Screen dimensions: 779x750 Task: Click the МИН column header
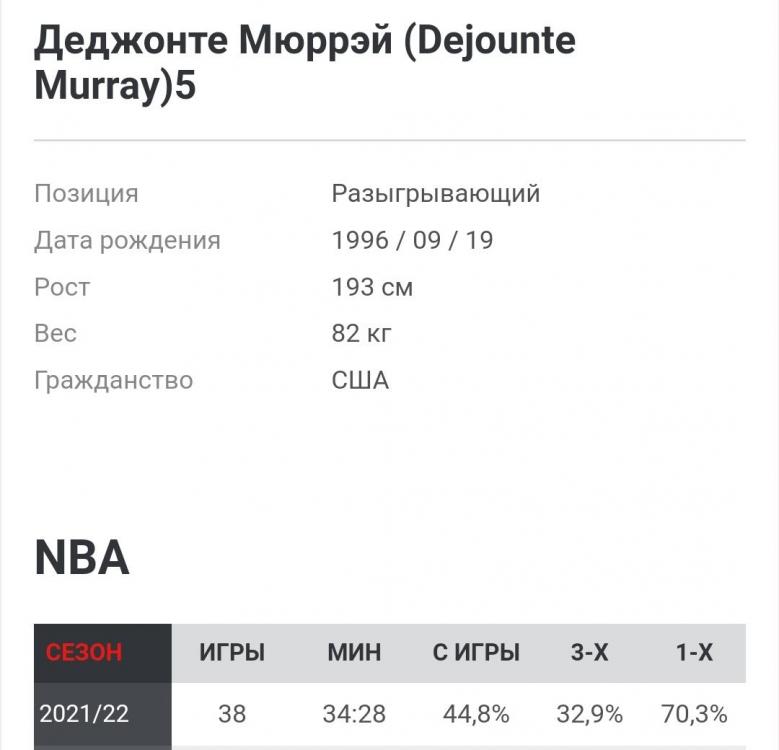354,653
